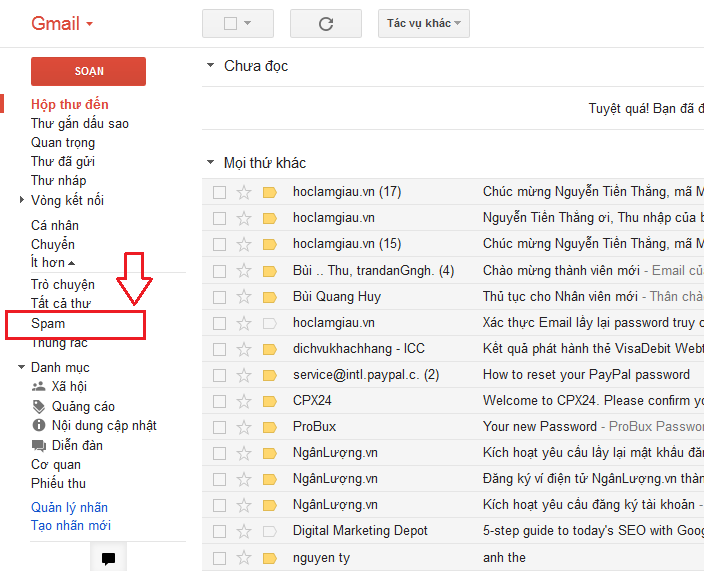Toggle importance marker on ProBux email
Image resolution: width=704 pixels, height=571 pixels.
pos(269,427)
